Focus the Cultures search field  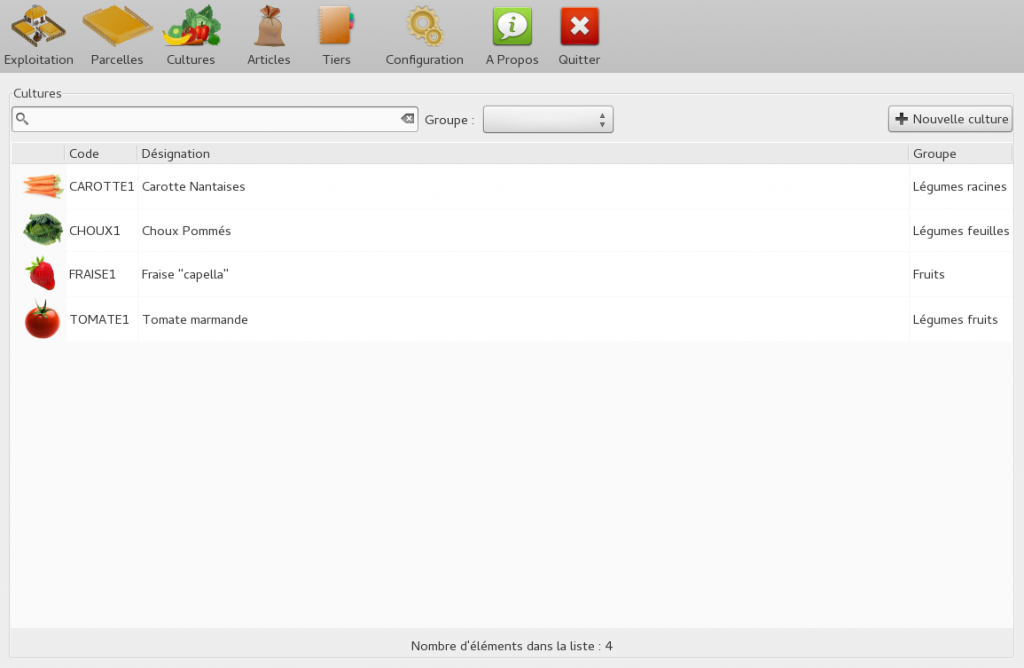pos(215,119)
